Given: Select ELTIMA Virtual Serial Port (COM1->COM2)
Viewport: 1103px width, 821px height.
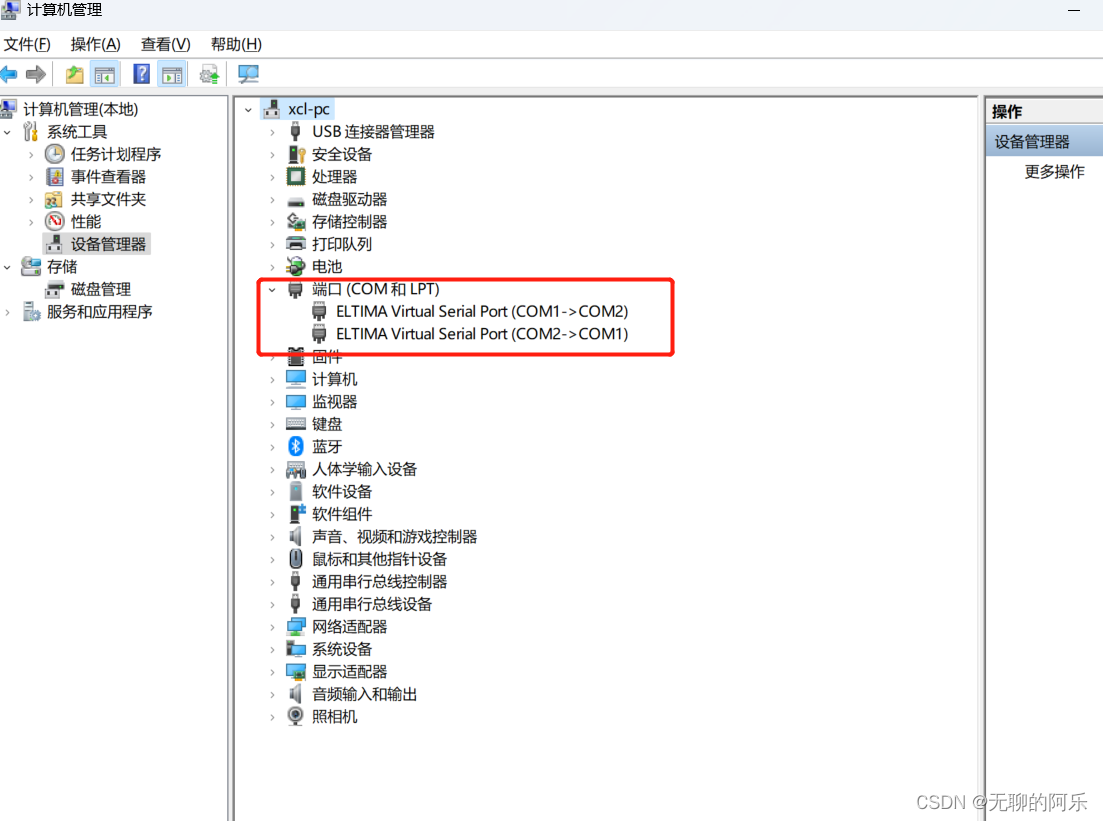Looking at the screenshot, I should (x=482, y=311).
